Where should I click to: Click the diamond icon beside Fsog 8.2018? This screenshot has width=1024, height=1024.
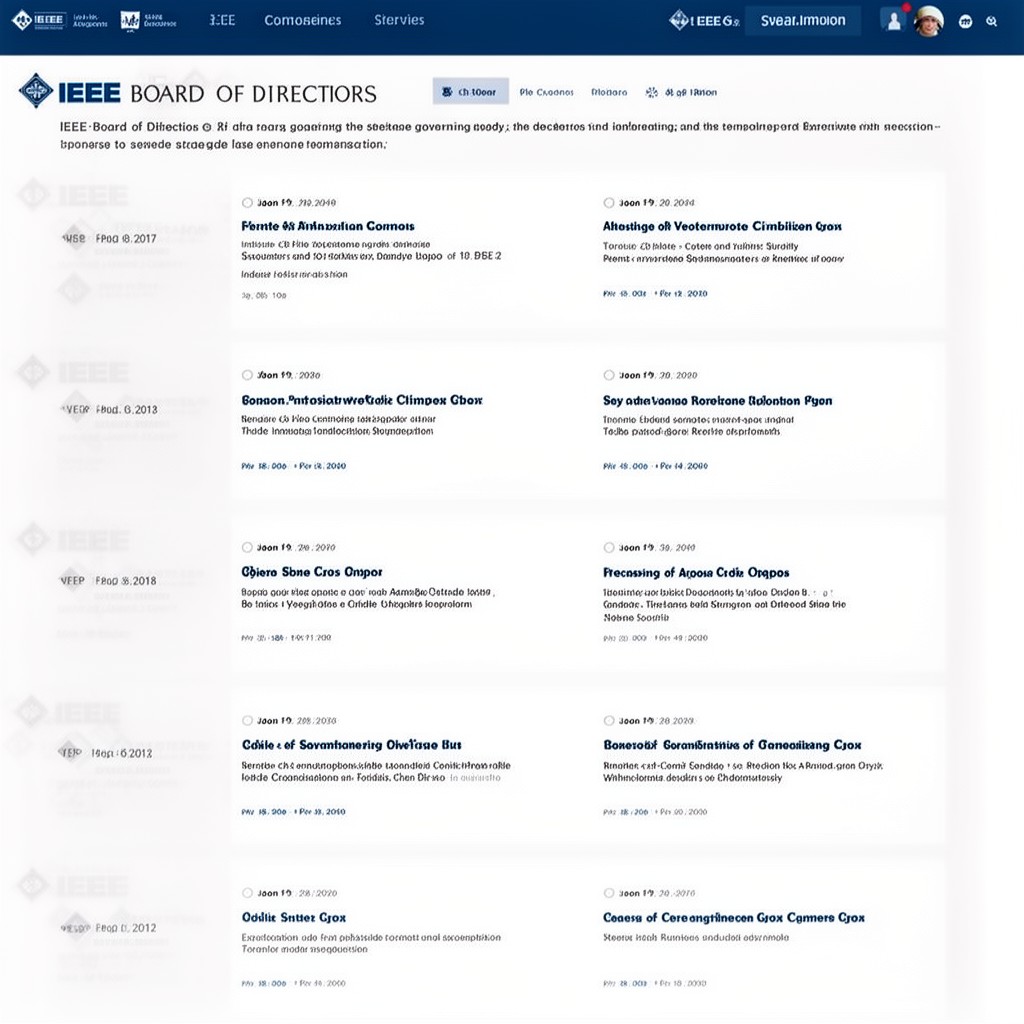73,580
